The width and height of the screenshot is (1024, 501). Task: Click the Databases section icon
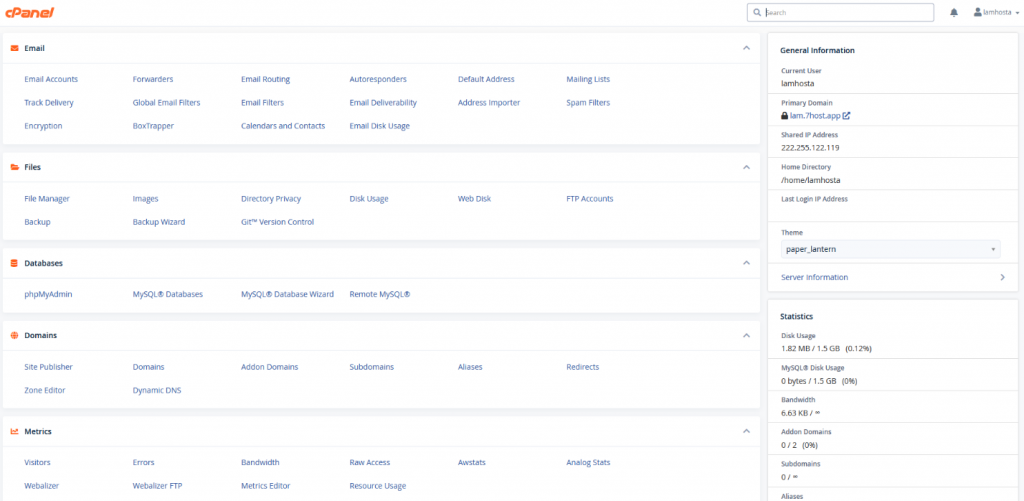coord(14,263)
